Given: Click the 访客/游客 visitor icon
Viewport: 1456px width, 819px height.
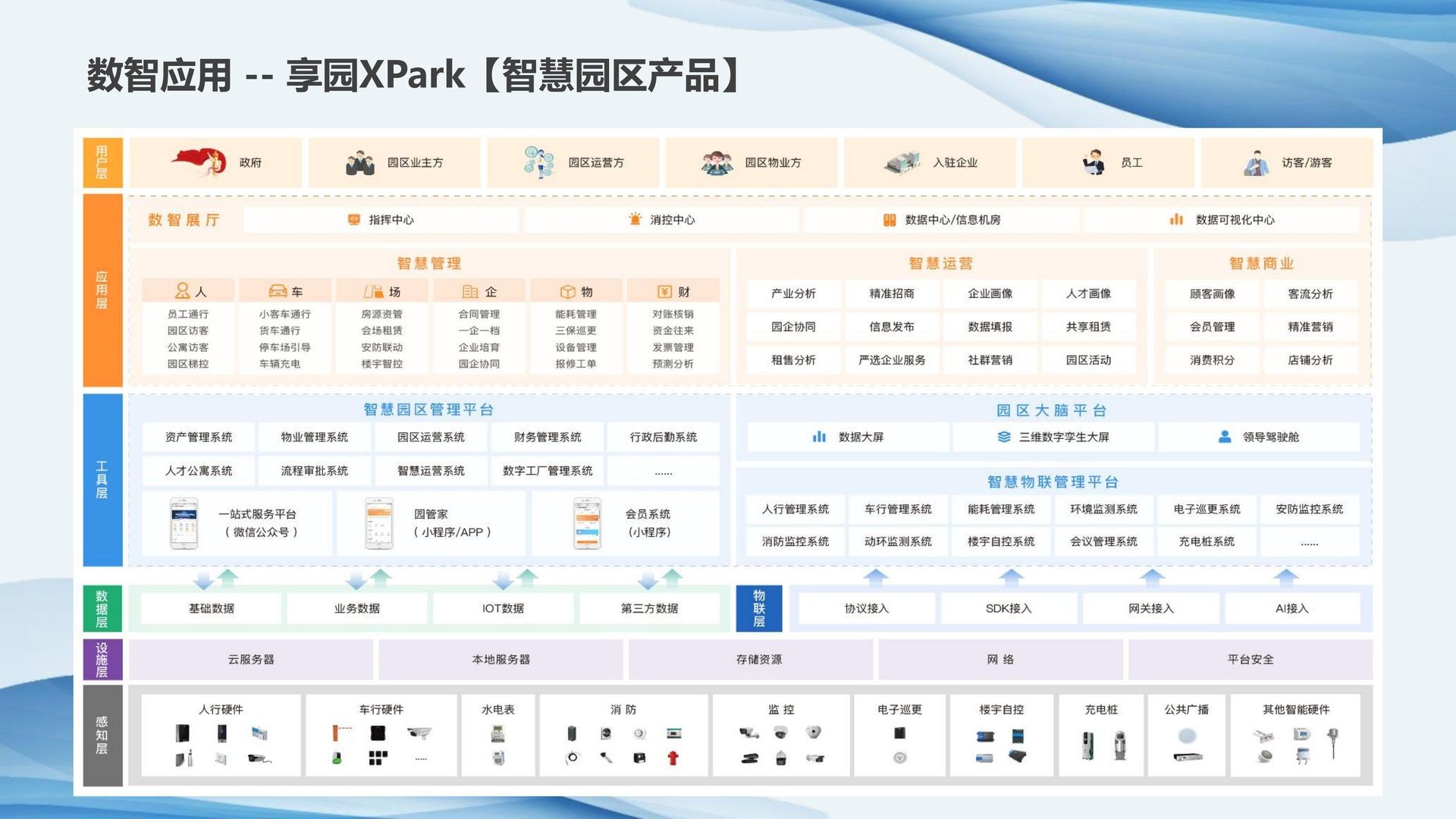Looking at the screenshot, I should click(x=1257, y=163).
